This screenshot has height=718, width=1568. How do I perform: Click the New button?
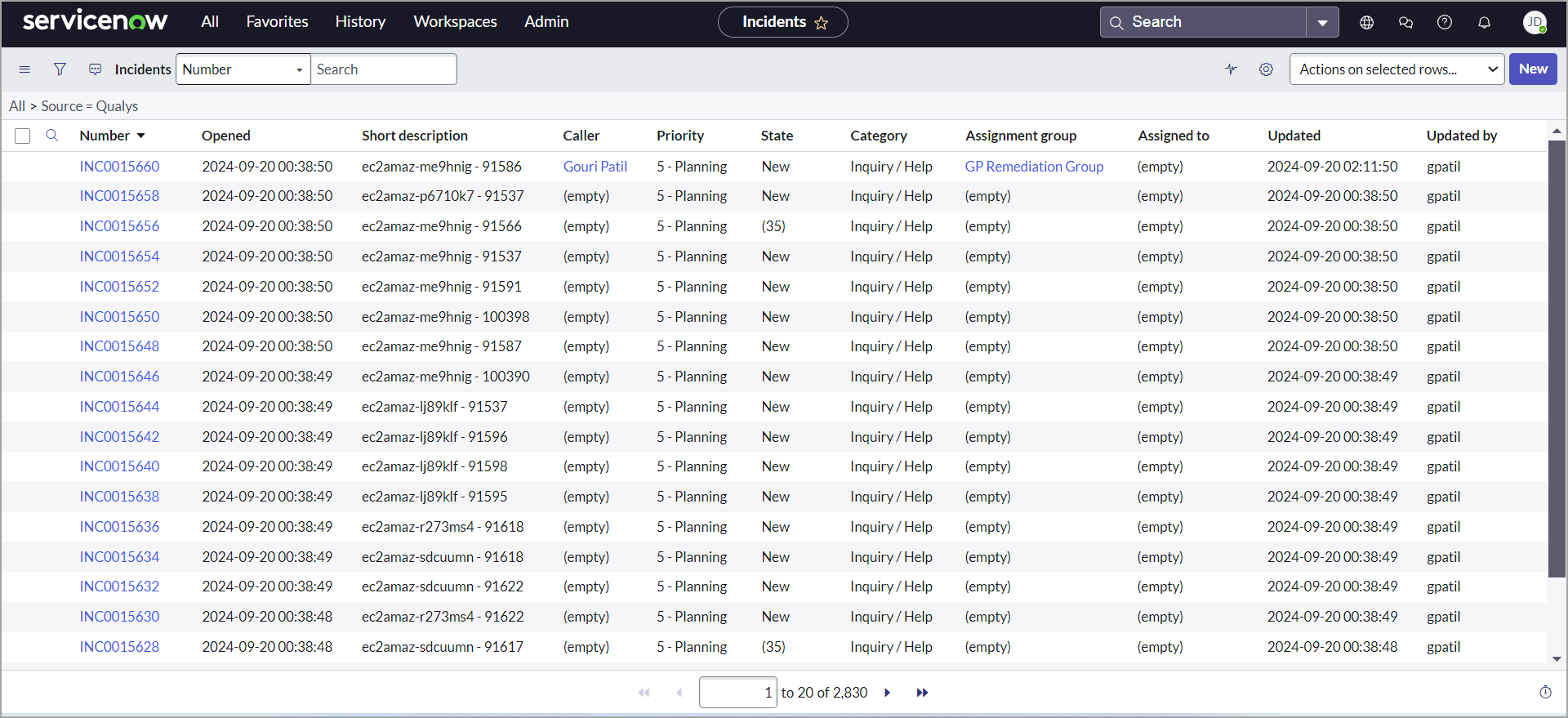[x=1532, y=69]
